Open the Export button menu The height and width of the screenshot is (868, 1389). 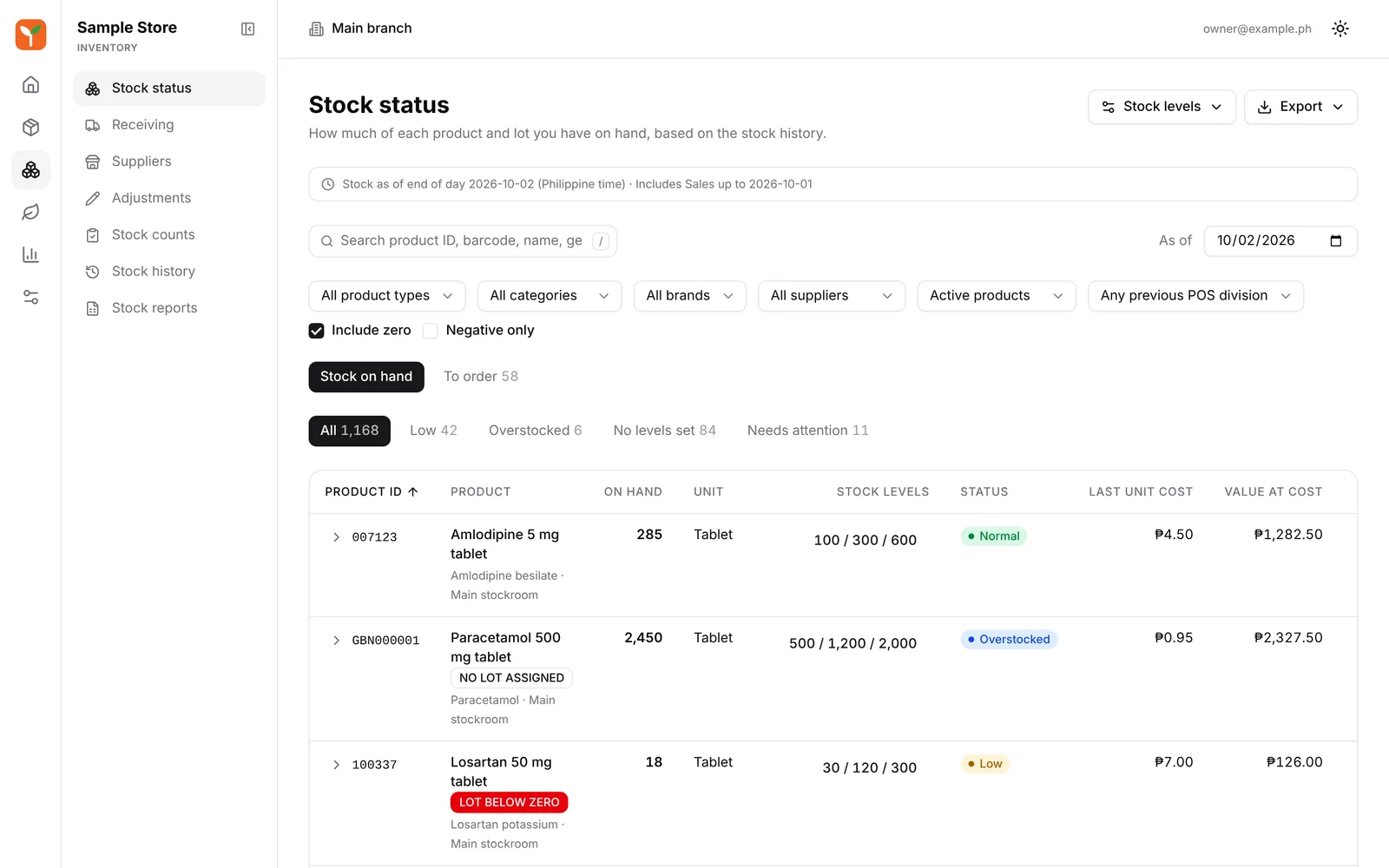click(1300, 107)
